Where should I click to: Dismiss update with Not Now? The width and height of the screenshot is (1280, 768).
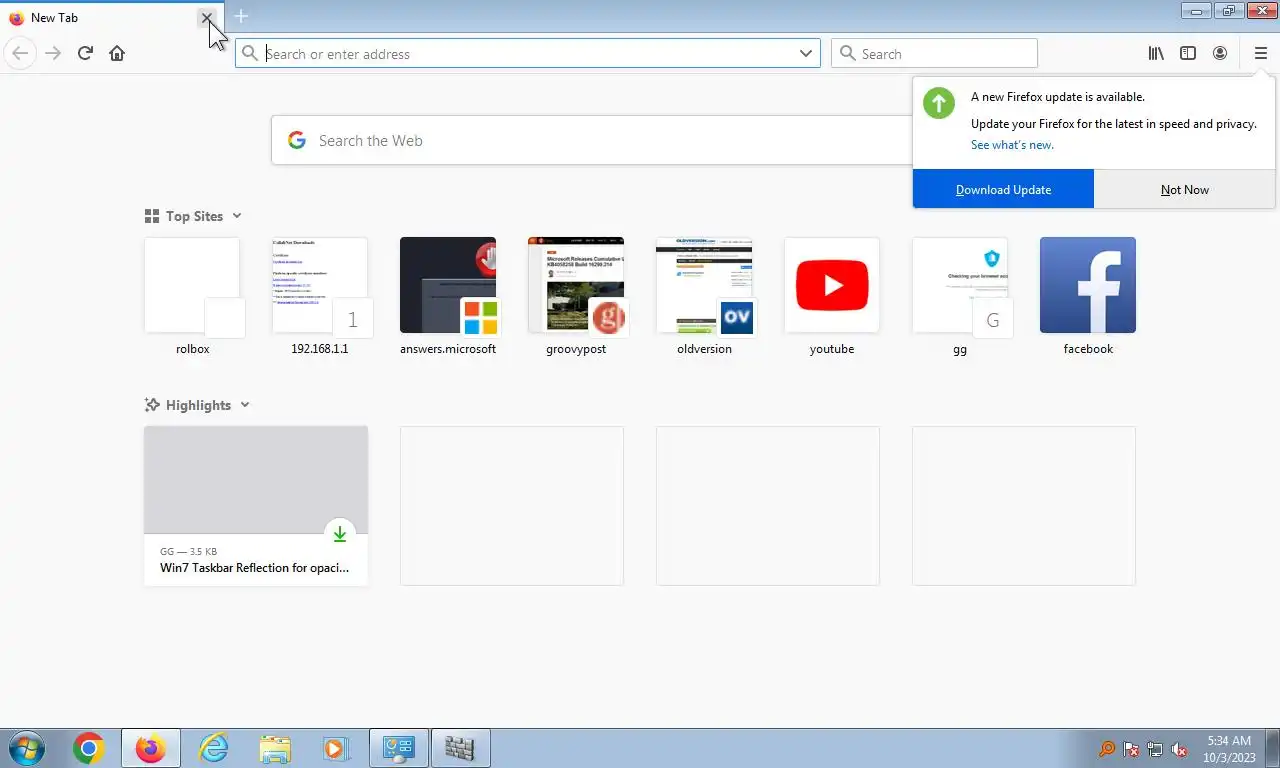pyautogui.click(x=1185, y=189)
